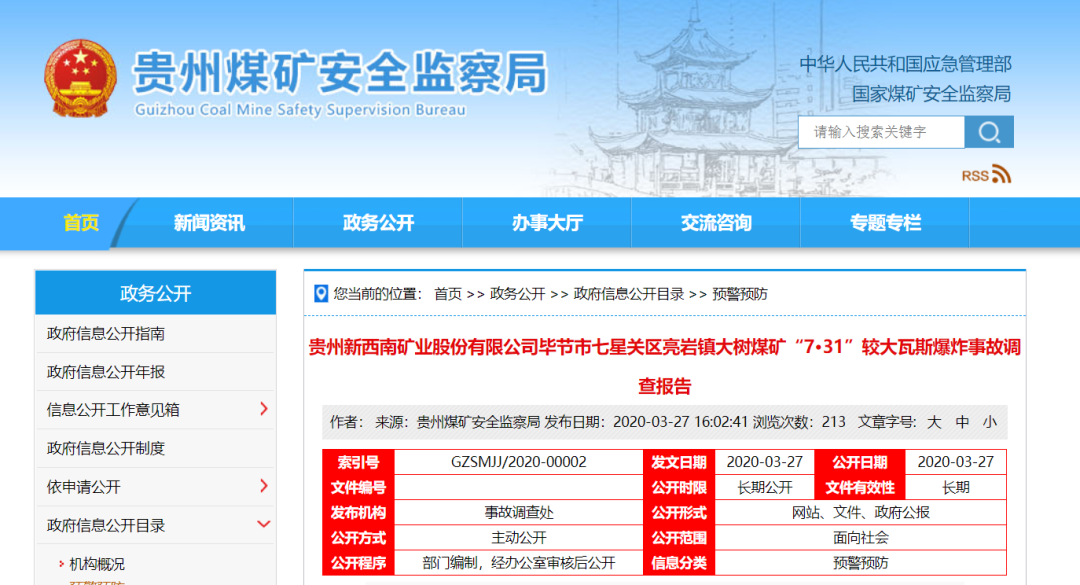The width and height of the screenshot is (1080, 585).
Task: Open the RSS feed icon
Action: click(1001, 174)
